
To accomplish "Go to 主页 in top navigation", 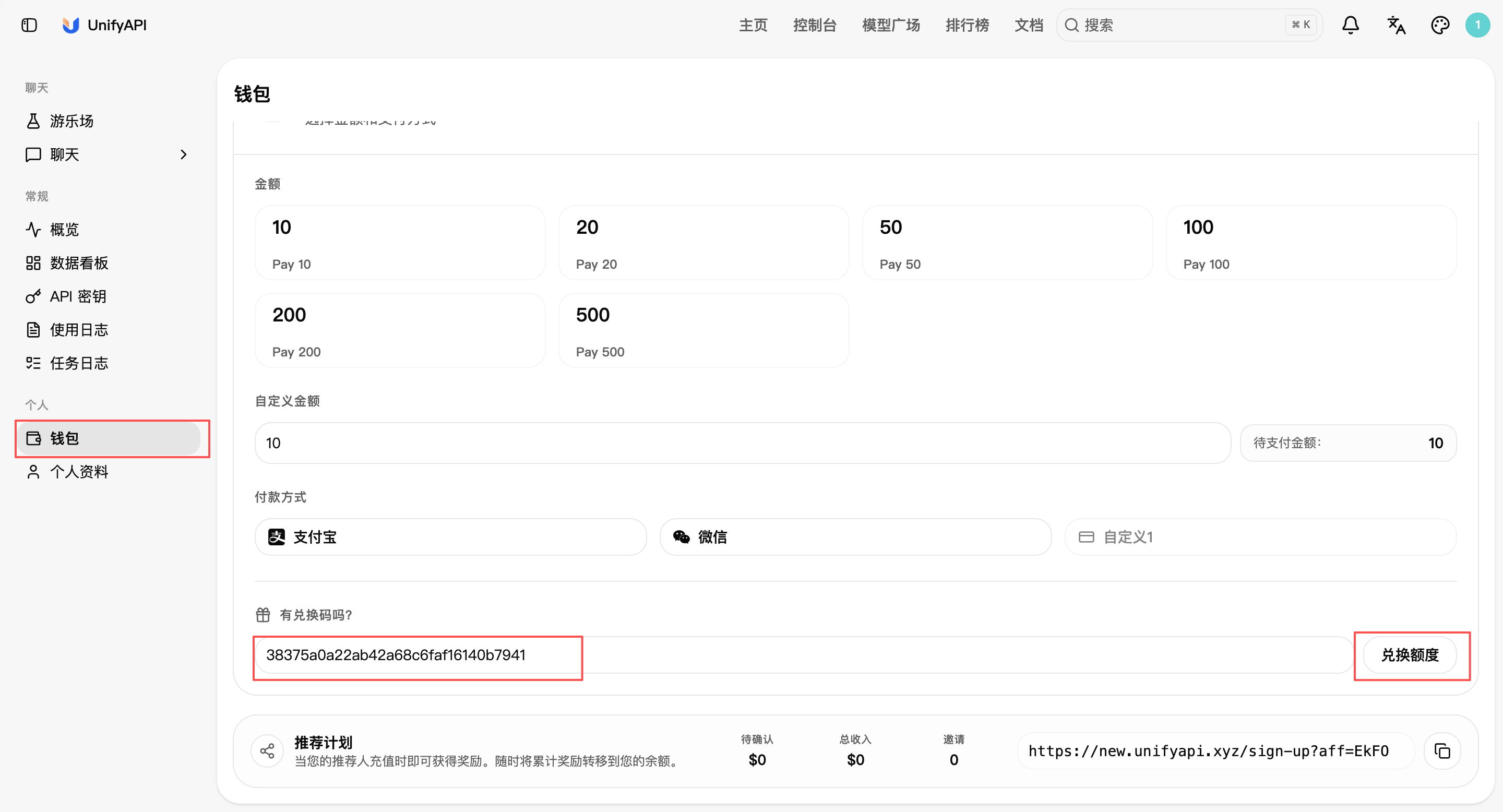I will (x=753, y=25).
